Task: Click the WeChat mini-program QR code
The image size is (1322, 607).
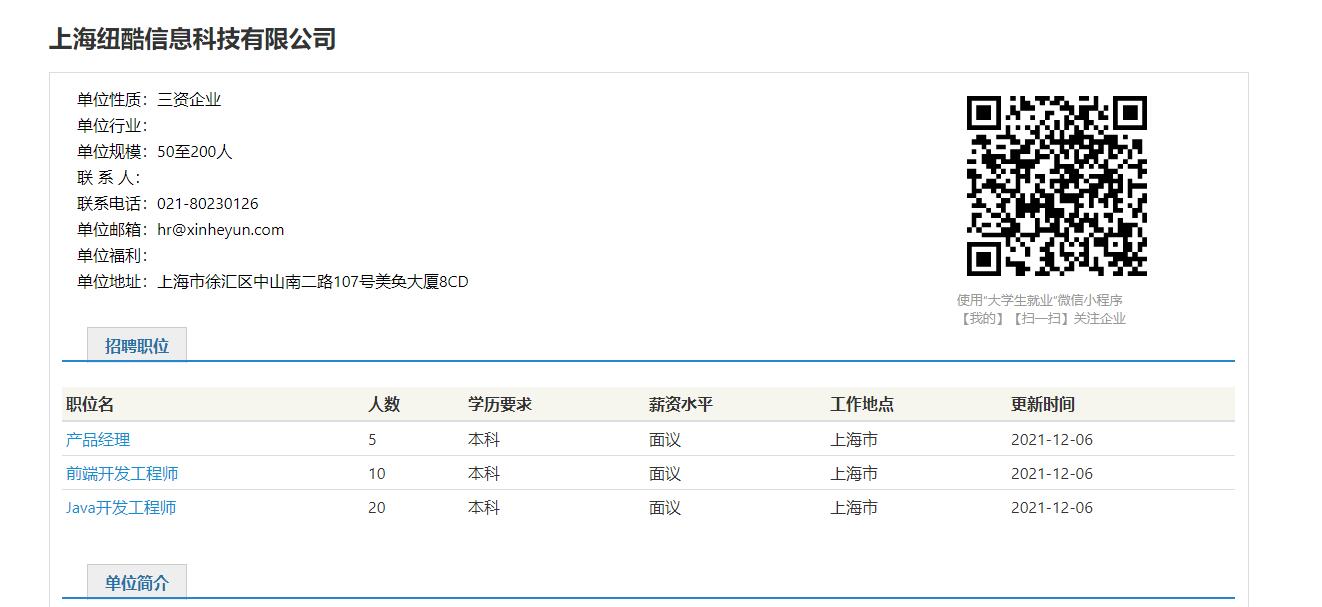Action: 1056,186
